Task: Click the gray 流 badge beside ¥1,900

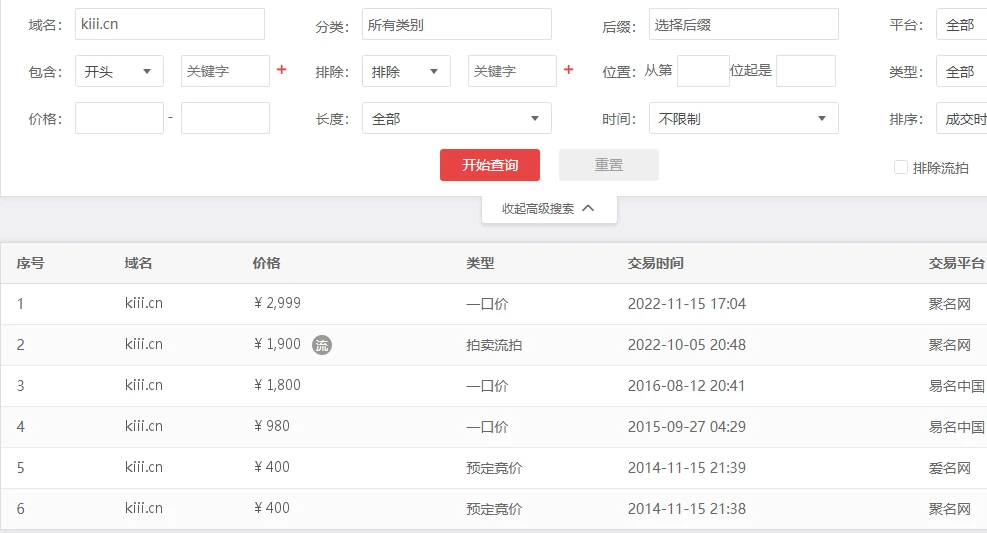Action: point(321,345)
